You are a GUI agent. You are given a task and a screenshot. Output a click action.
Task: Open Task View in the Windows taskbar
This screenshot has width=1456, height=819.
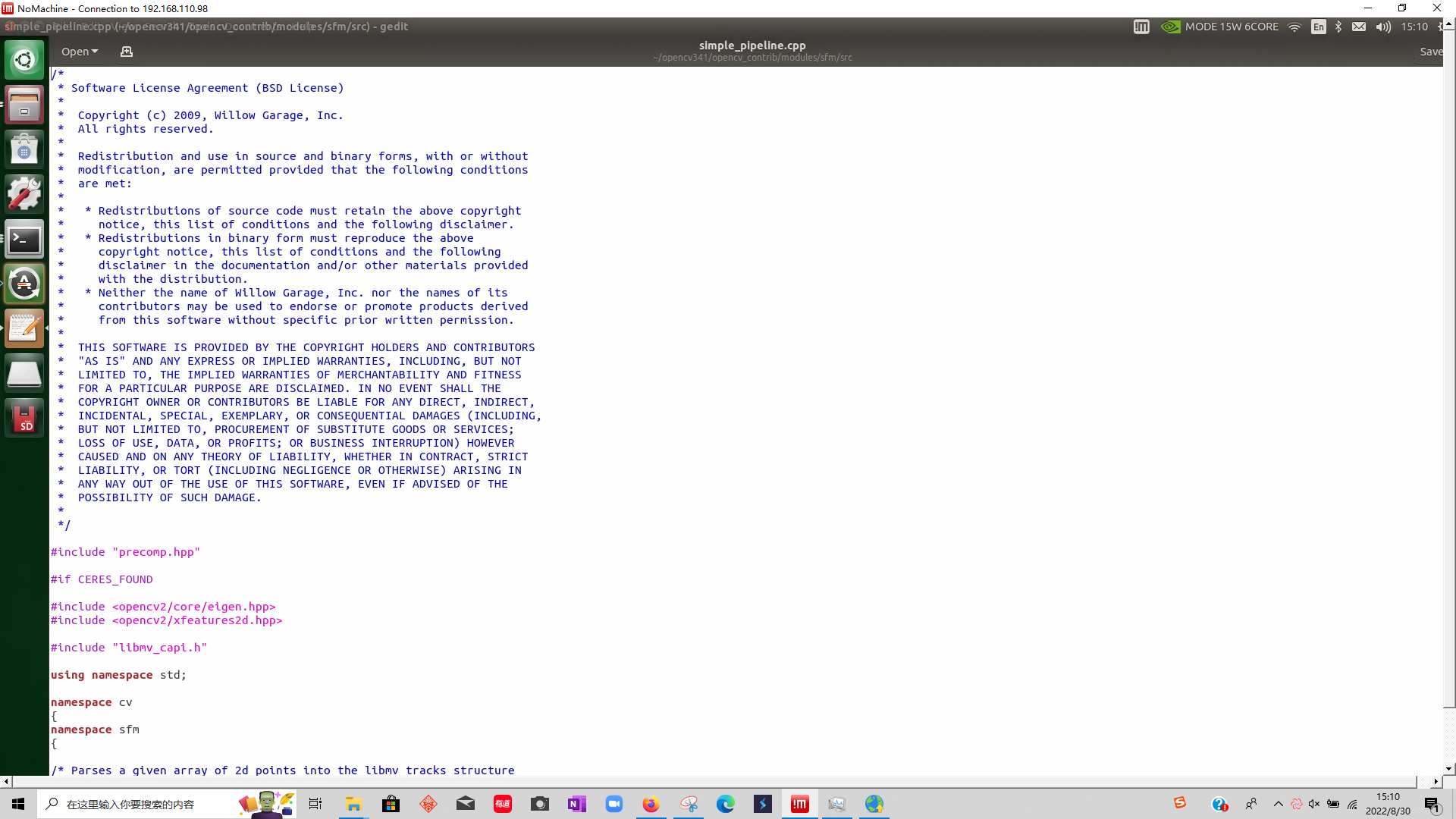[x=315, y=804]
